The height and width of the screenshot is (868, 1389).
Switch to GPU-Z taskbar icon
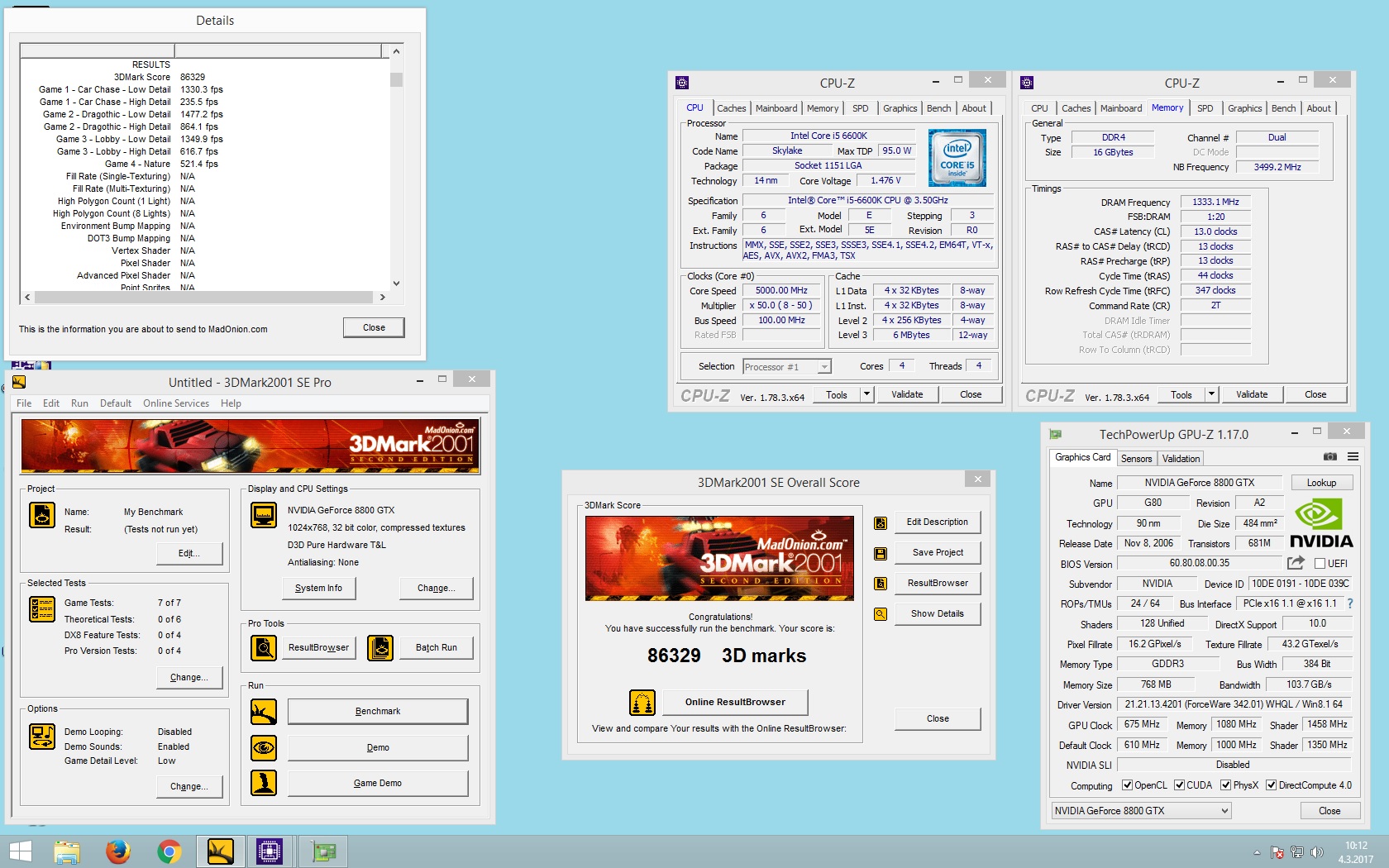[x=323, y=851]
